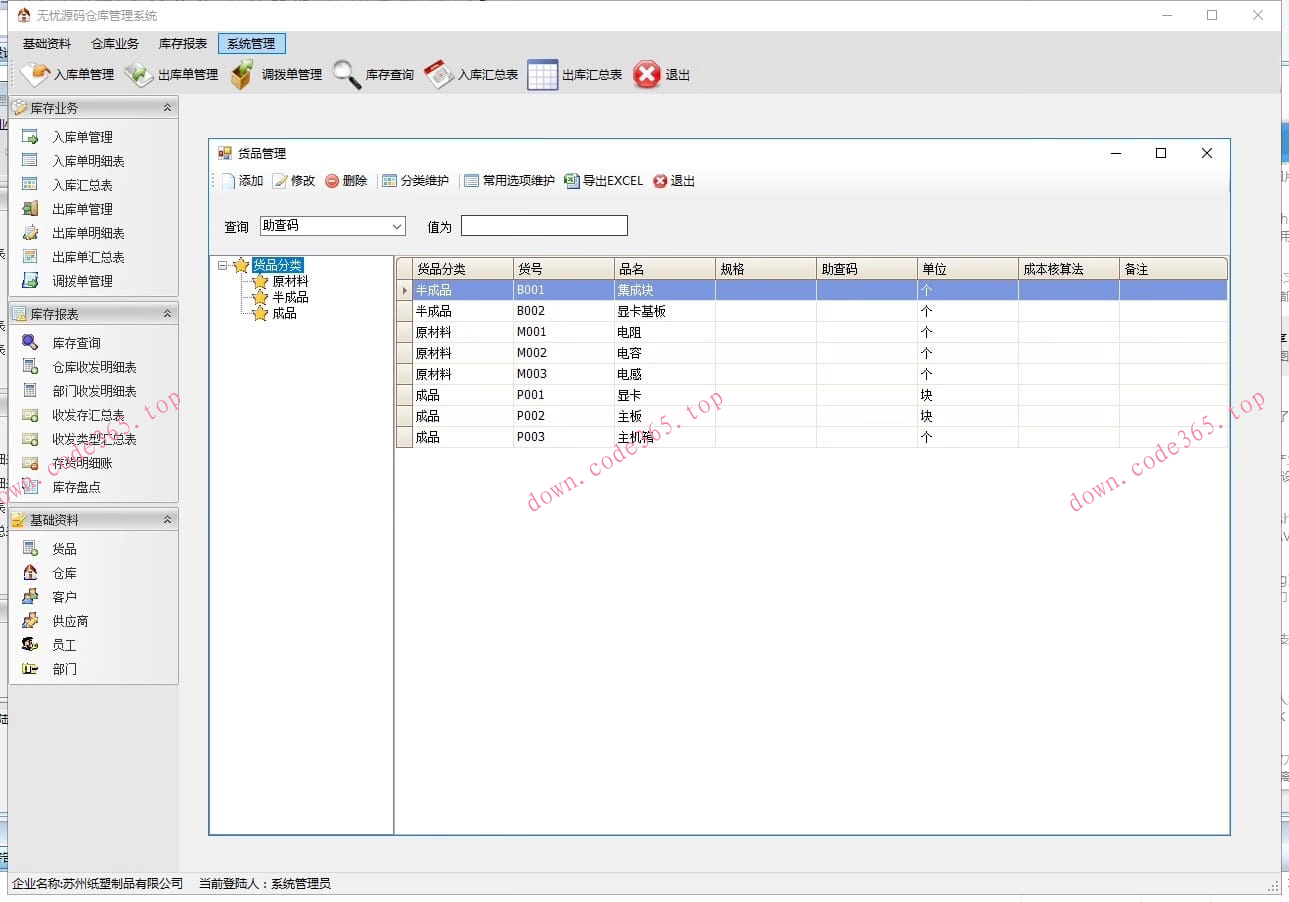The width and height of the screenshot is (1289, 902).
Task: Collapse the 库存业务 sidebar panel
Action: pos(167,108)
